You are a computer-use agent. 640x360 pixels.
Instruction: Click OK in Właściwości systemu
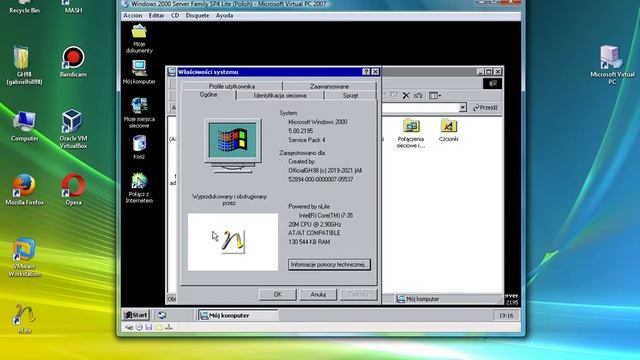point(278,294)
